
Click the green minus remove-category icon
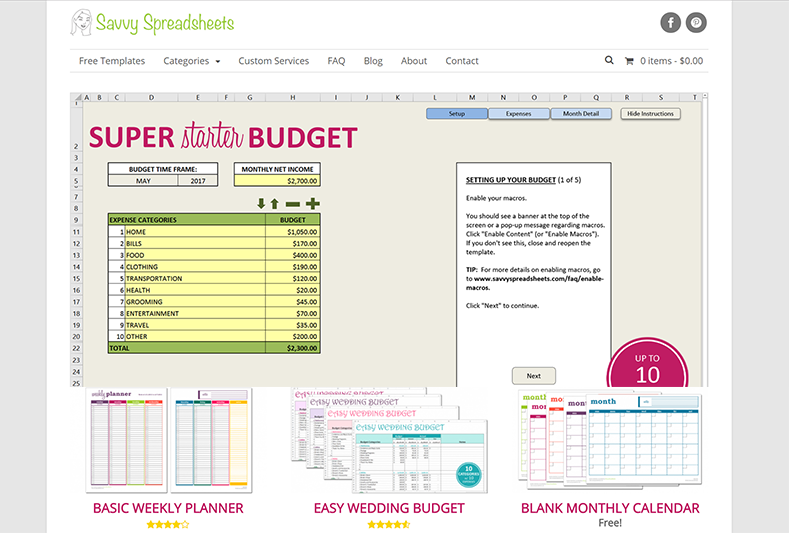(x=293, y=204)
